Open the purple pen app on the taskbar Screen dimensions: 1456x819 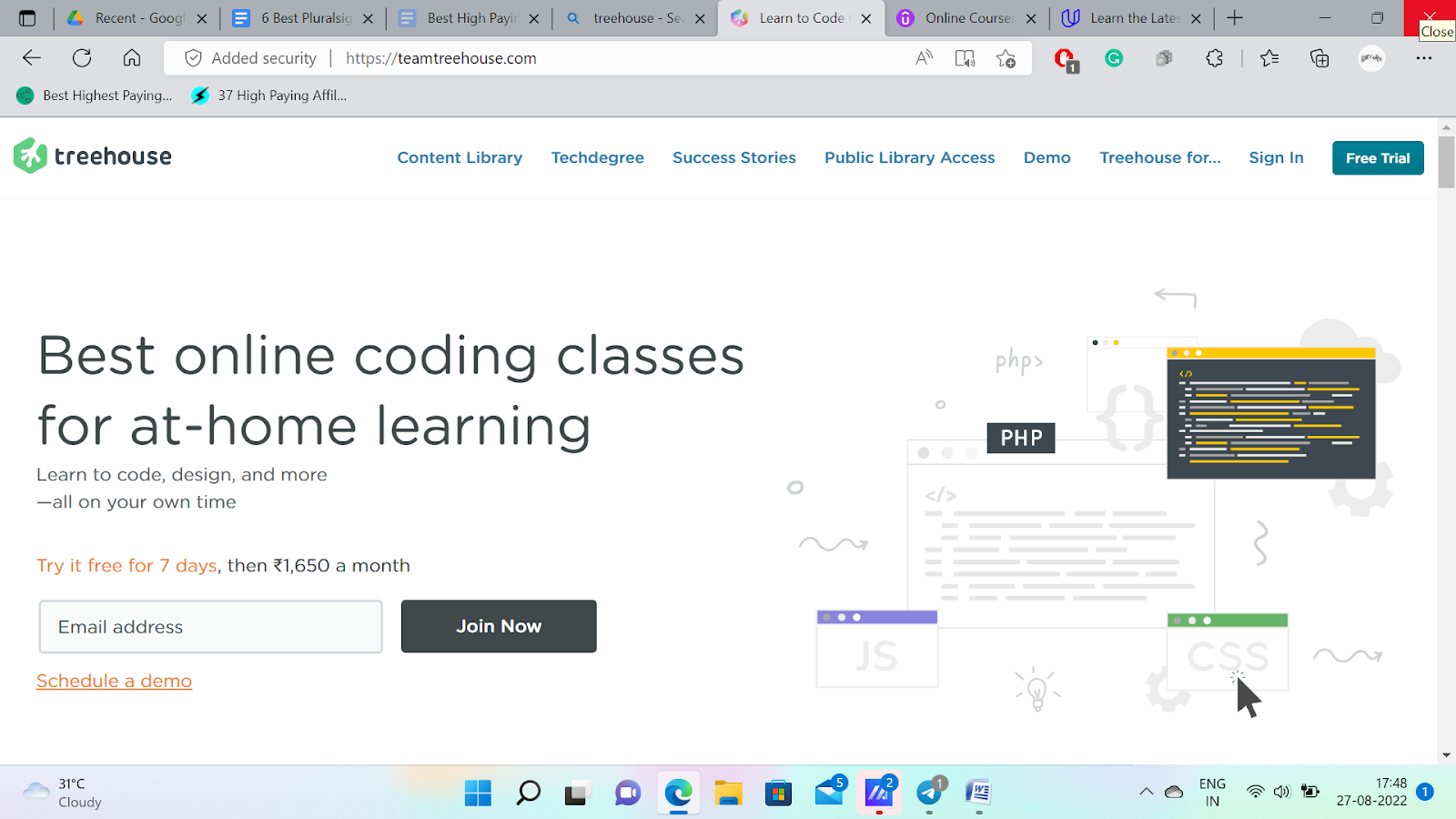pos(880,791)
